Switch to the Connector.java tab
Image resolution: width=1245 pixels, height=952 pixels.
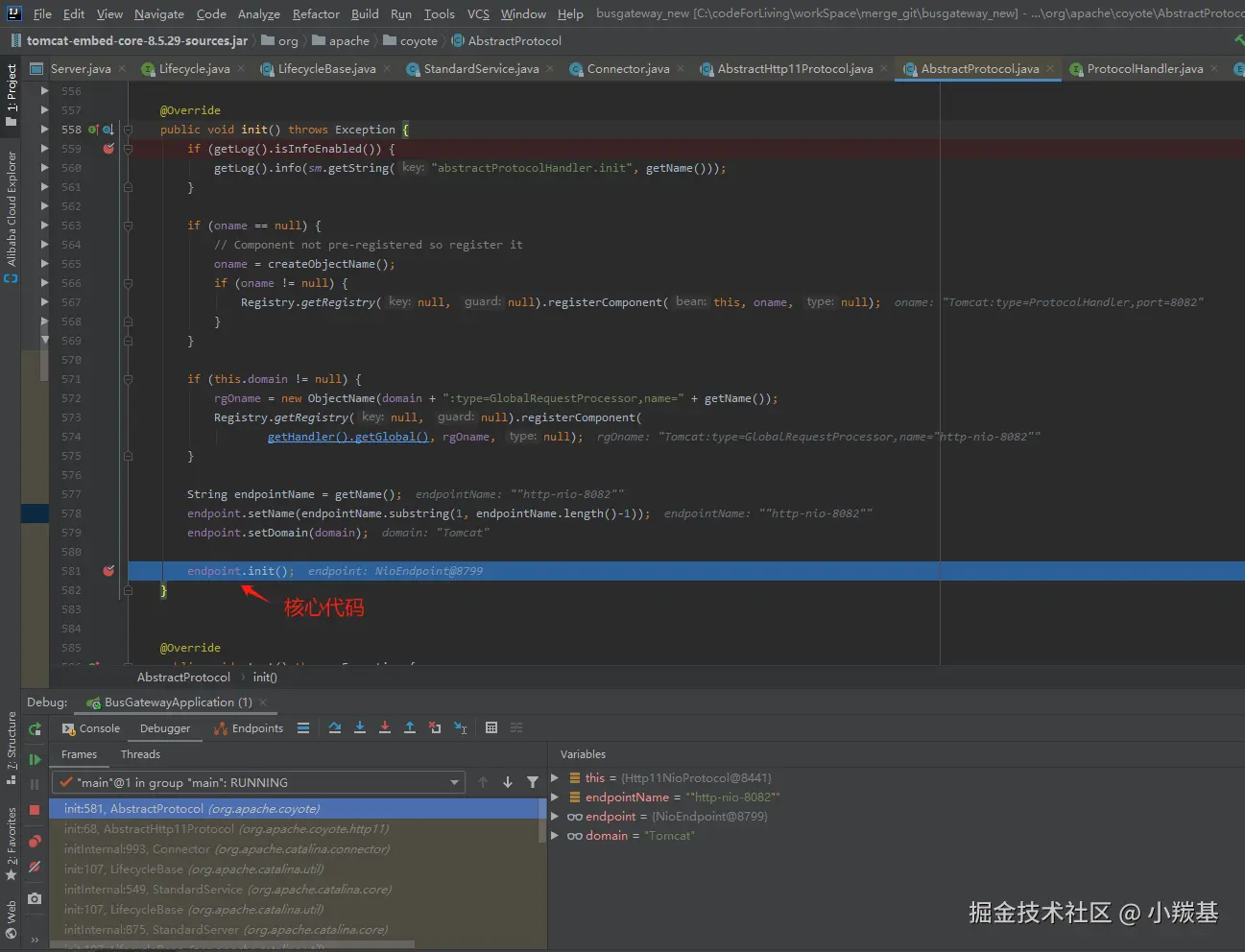point(628,68)
